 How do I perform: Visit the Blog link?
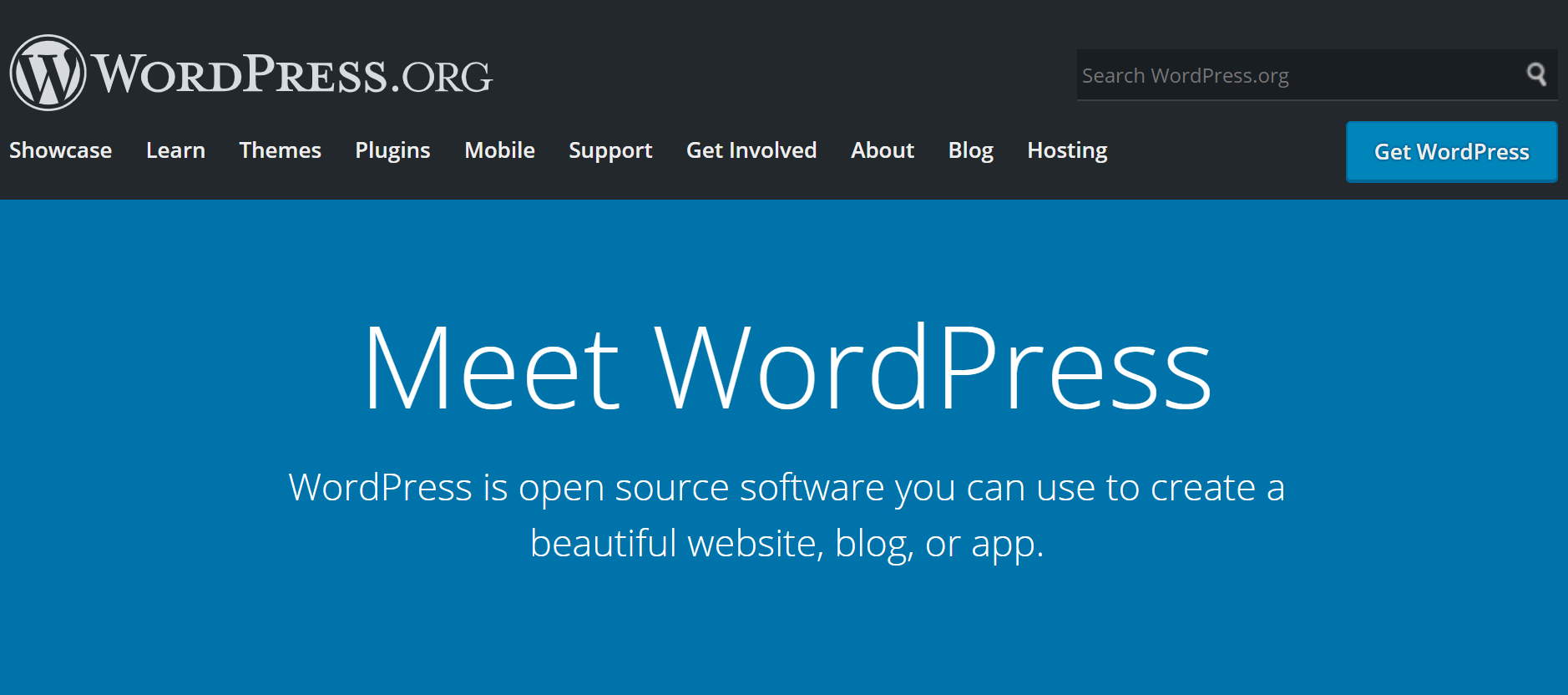pos(971,151)
